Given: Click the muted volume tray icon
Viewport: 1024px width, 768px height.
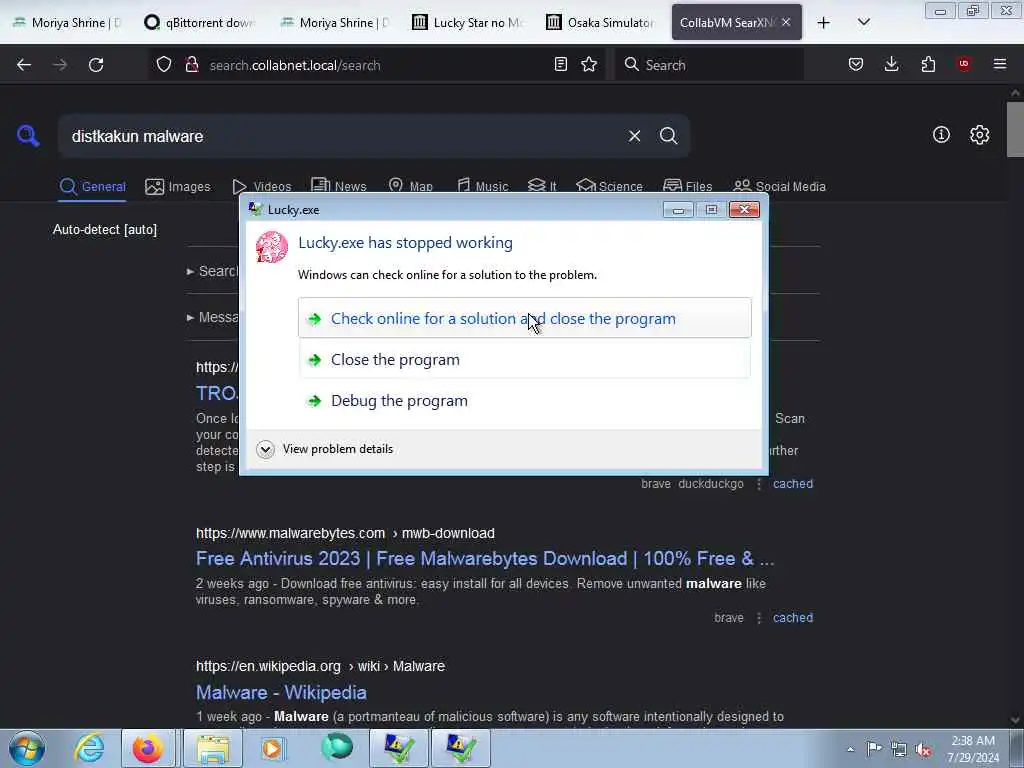Looking at the screenshot, I should pos(923,750).
